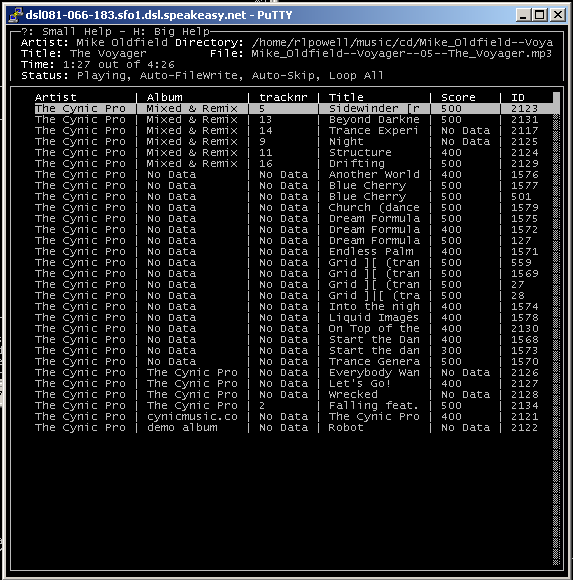Click the scrollbar thumb at top
The image size is (573, 580).
click(x=556, y=103)
